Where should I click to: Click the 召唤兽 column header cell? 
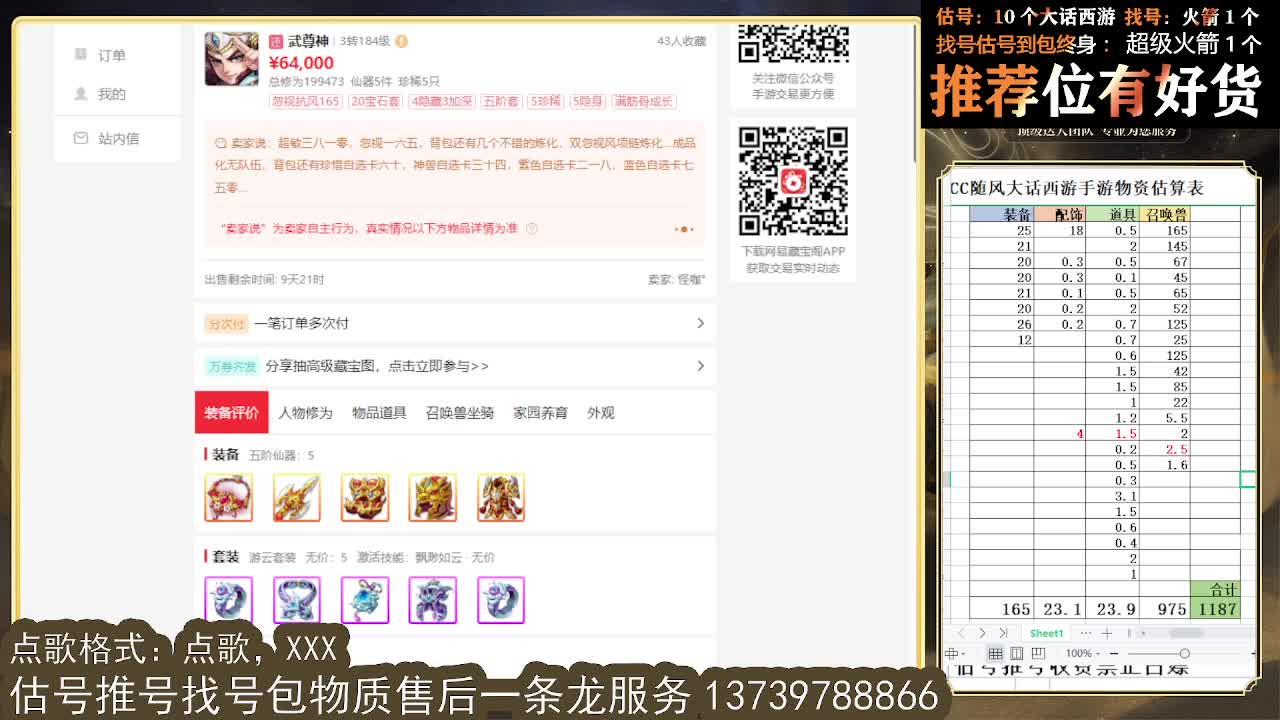(x=1165, y=214)
